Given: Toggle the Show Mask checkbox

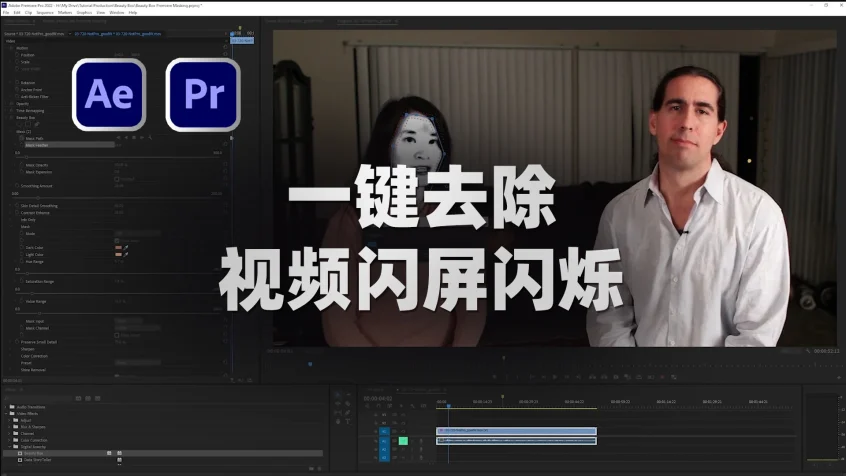Looking at the screenshot, I should (x=117, y=240).
